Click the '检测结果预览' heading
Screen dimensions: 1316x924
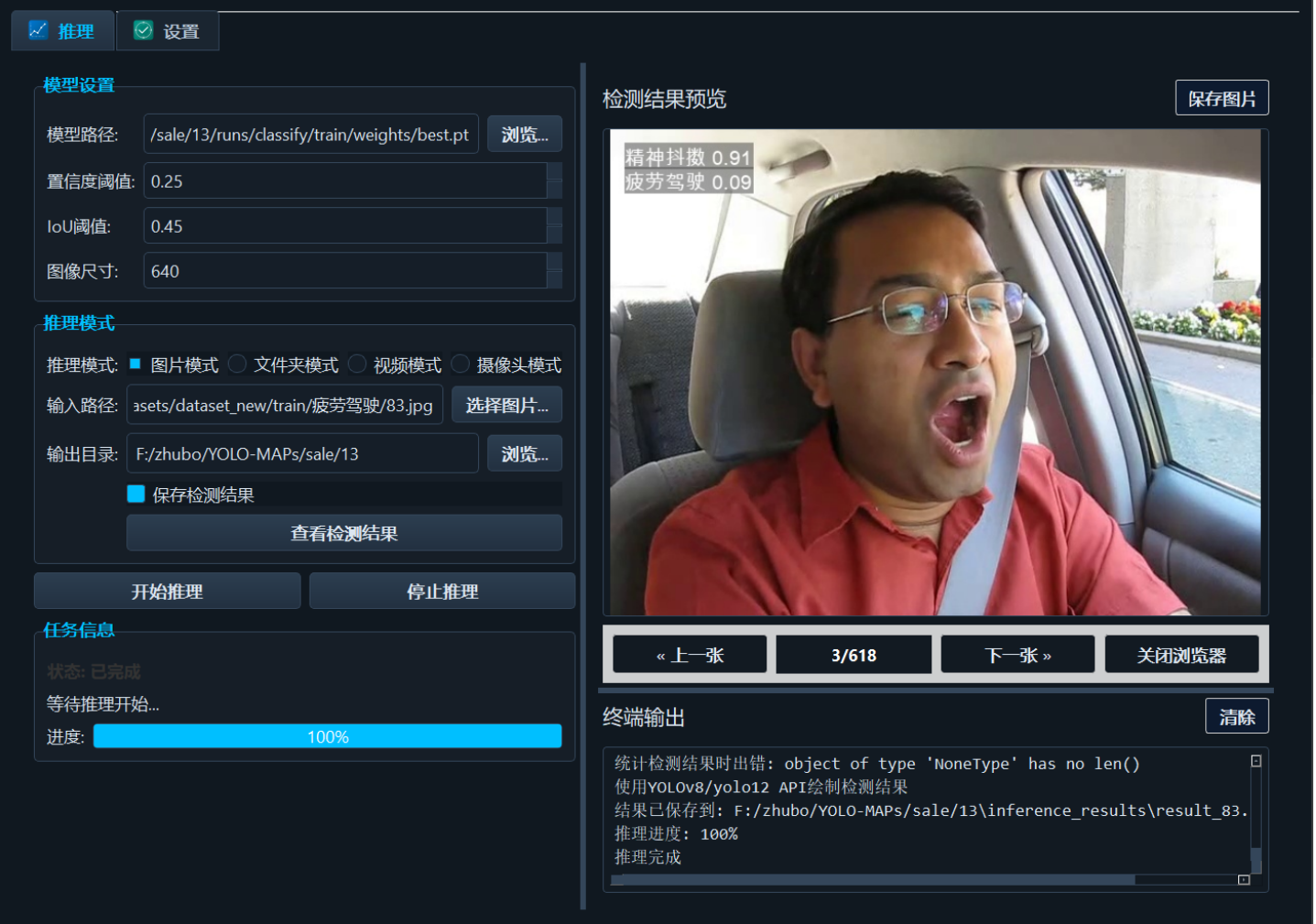pyautogui.click(x=665, y=99)
